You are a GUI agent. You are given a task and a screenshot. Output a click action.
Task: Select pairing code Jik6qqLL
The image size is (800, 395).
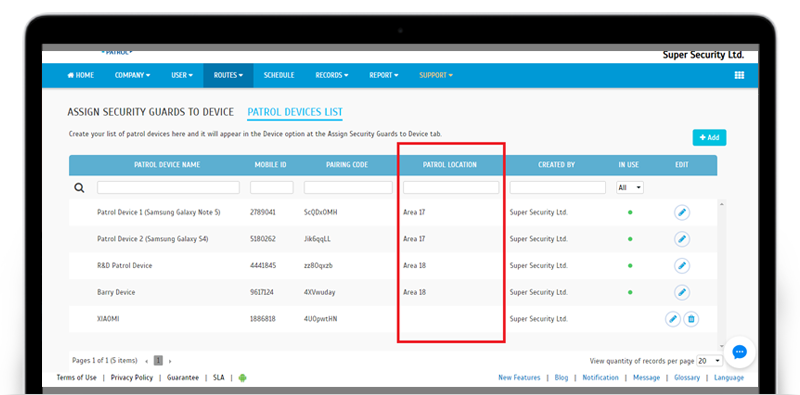[317, 239]
